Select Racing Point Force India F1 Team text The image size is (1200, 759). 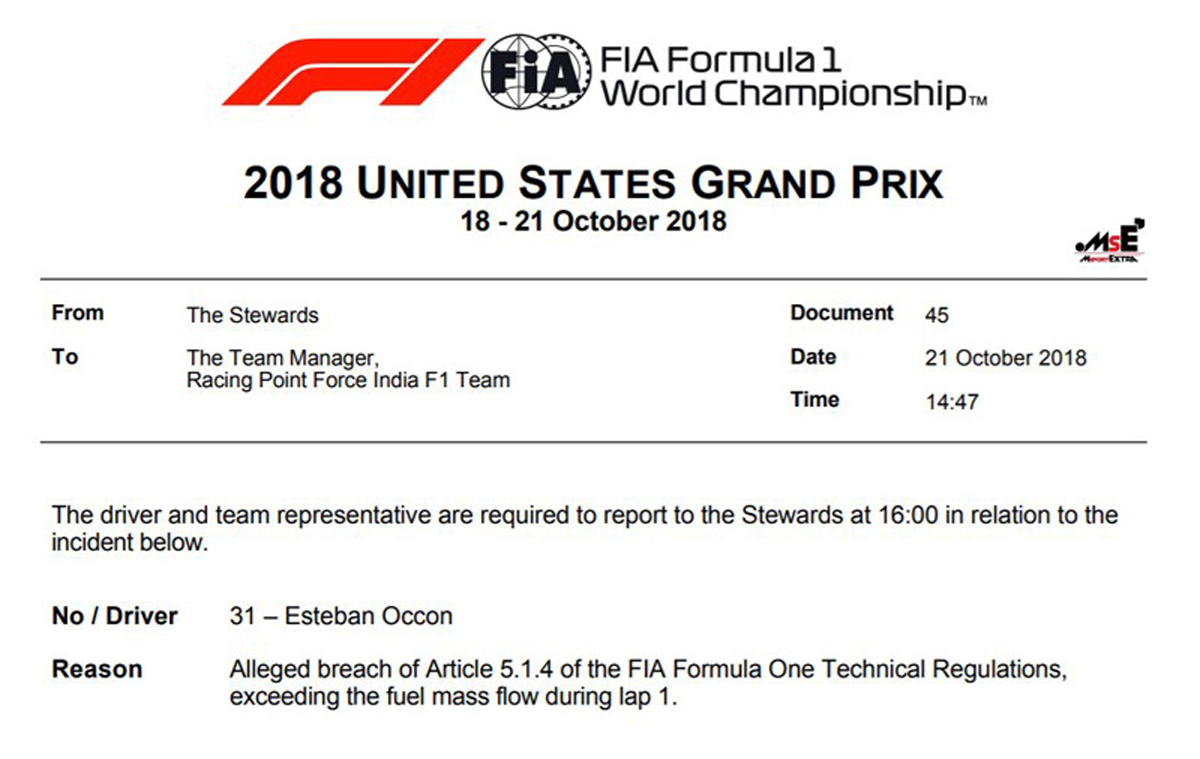pos(348,380)
